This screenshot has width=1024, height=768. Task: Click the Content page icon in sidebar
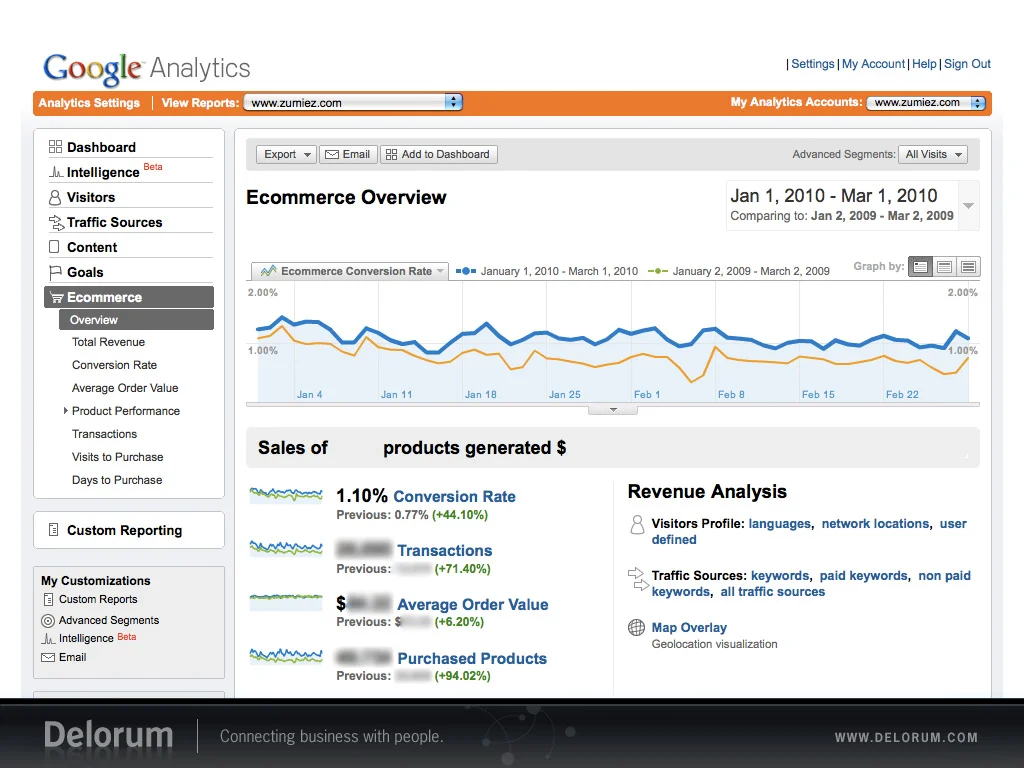coord(54,247)
